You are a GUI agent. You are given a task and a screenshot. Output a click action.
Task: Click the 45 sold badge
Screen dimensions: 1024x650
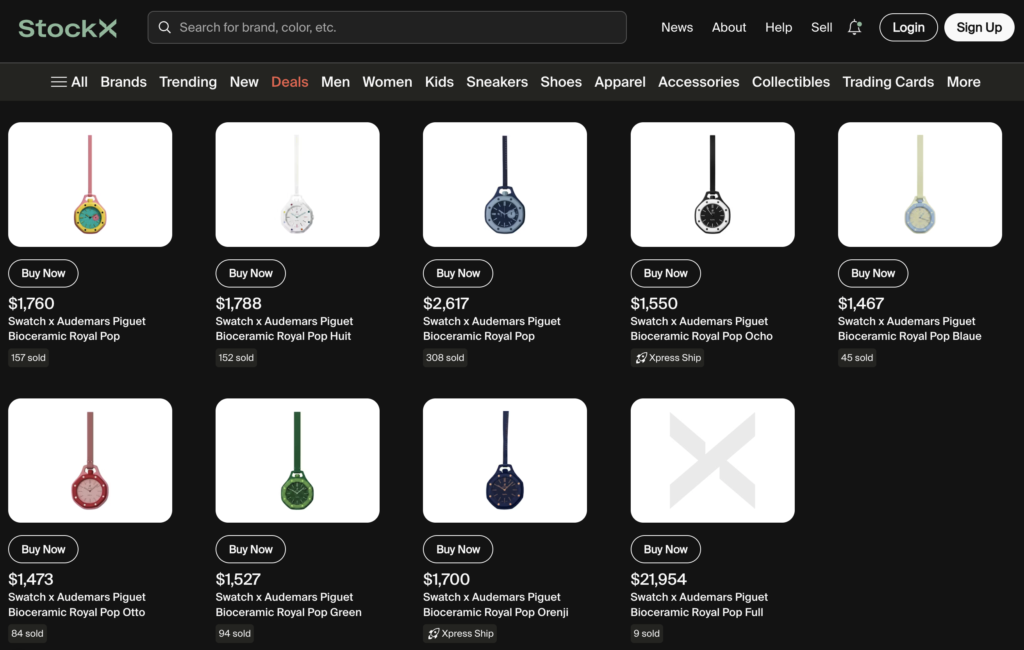click(x=857, y=357)
